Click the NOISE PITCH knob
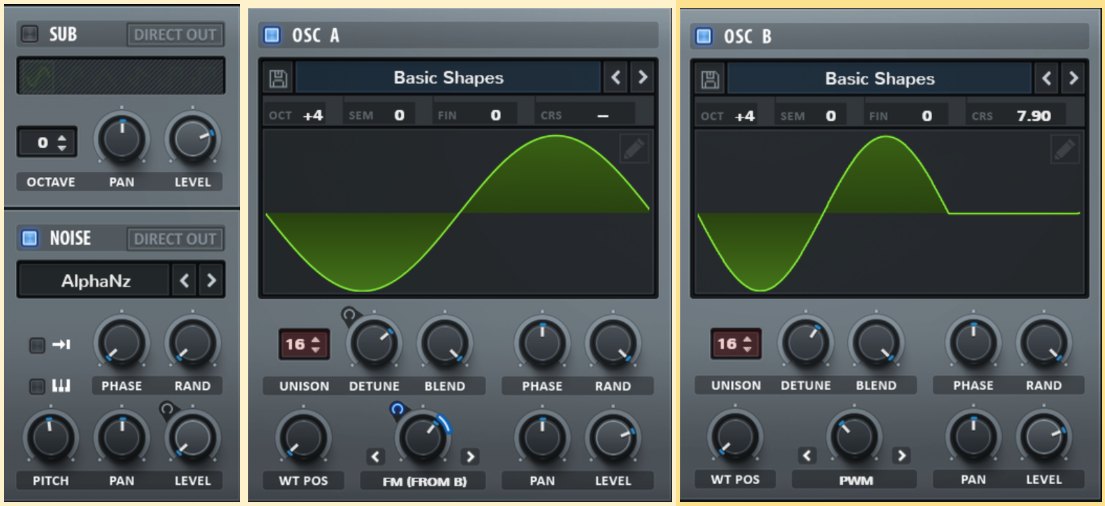 point(51,438)
